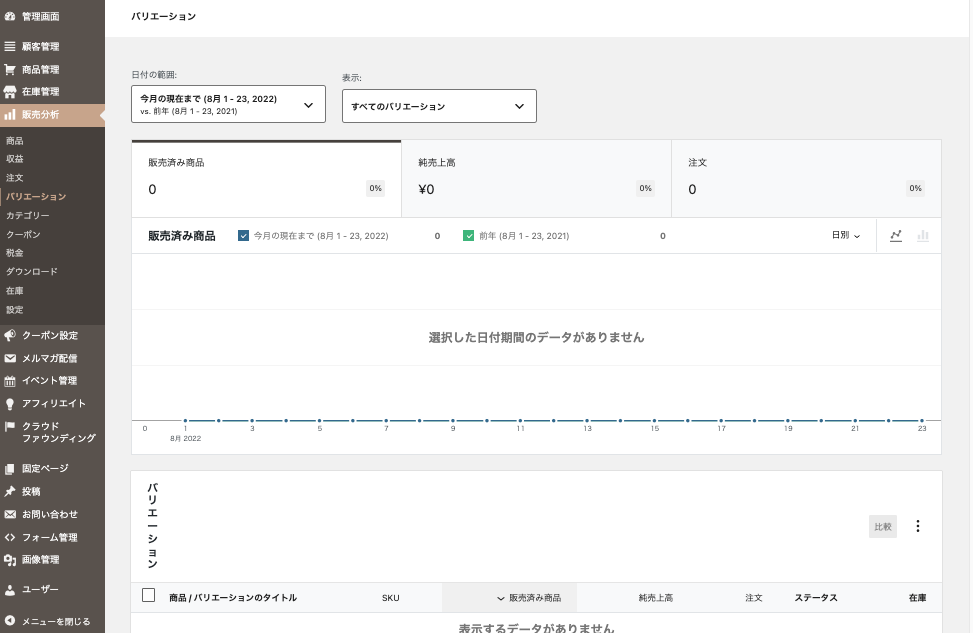The width and height of the screenshot is (973, 633).
Task: Open the date range dropdown
Action: (228, 104)
